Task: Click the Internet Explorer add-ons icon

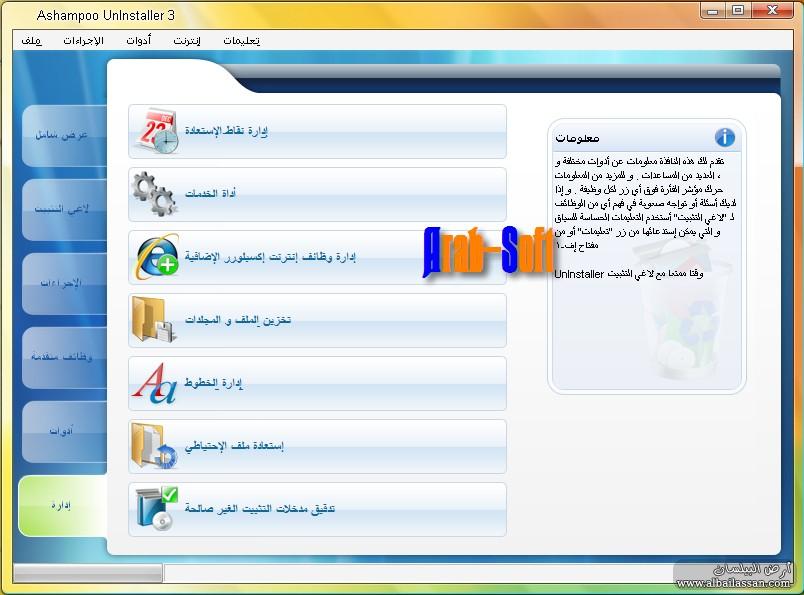Action: coord(157,256)
